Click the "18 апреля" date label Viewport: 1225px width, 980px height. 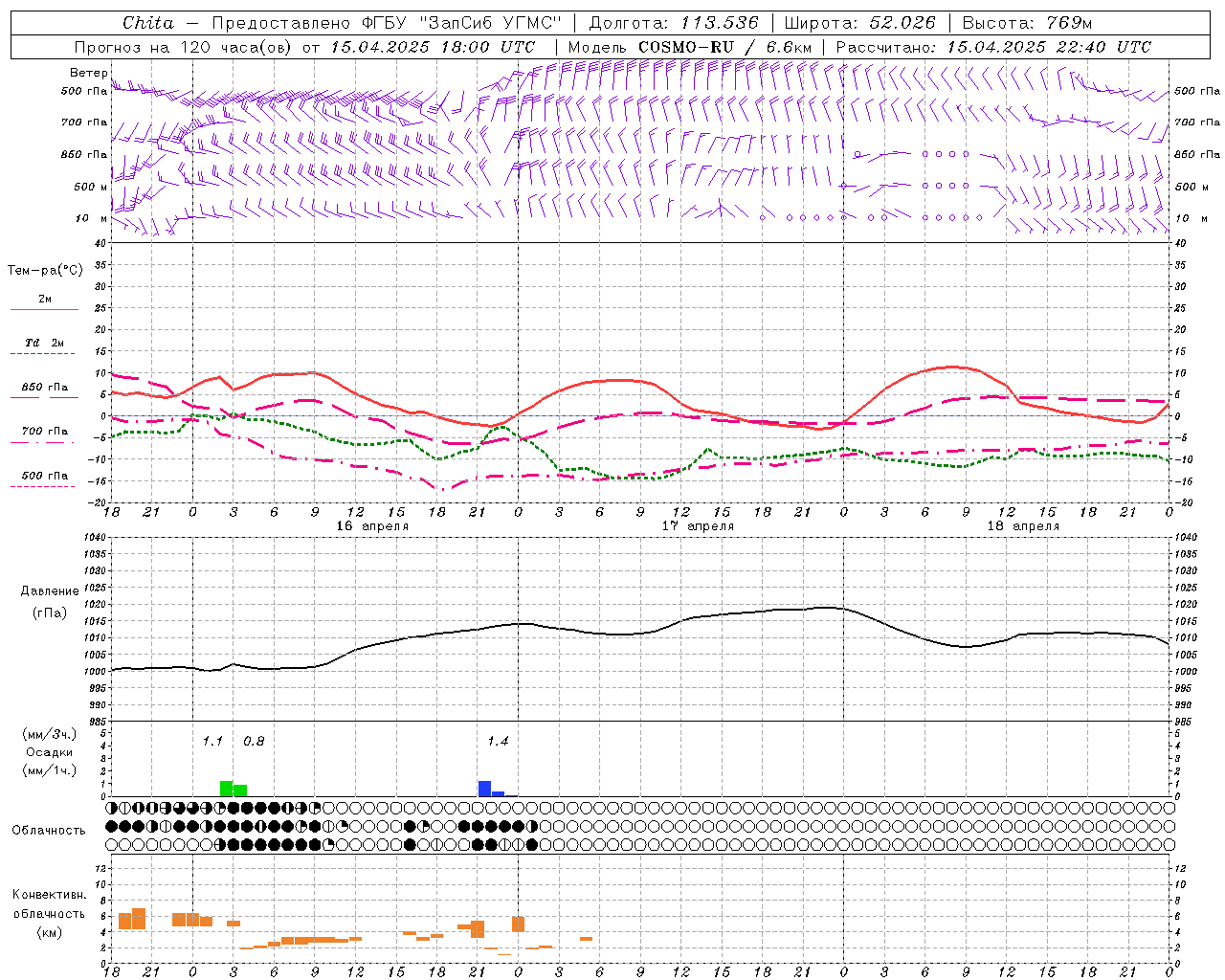(1023, 526)
